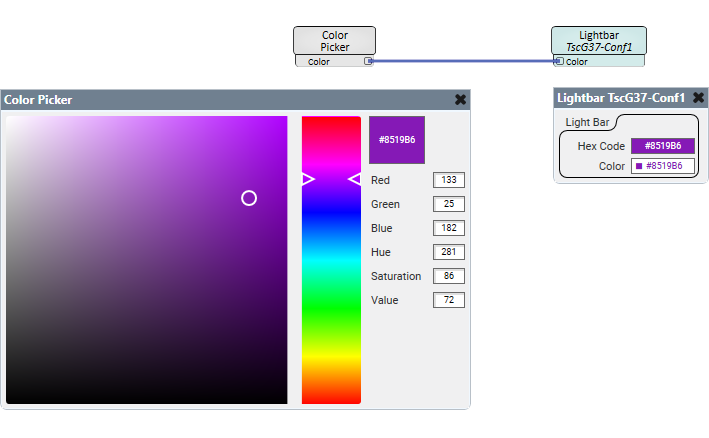Click the Color Picker output pin
This screenshot has height=438, width=709.
pyautogui.click(x=368, y=61)
